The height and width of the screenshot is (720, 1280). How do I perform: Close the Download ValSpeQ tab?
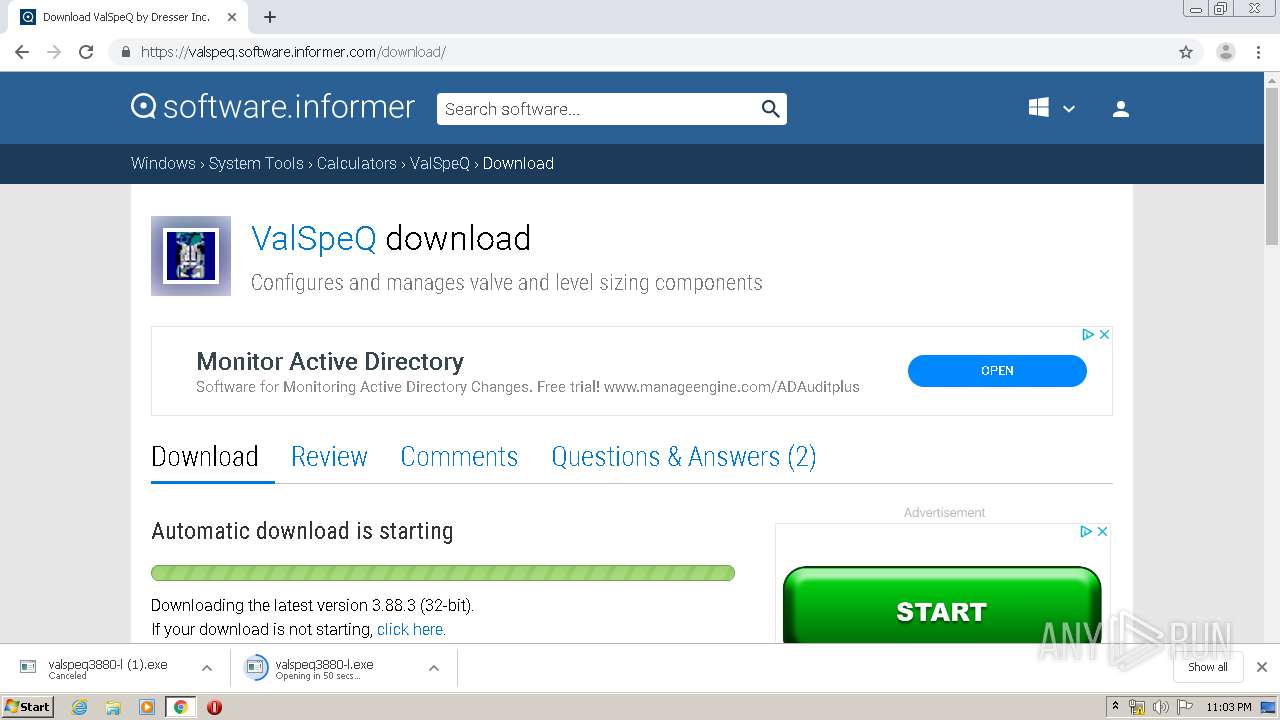pos(232,17)
